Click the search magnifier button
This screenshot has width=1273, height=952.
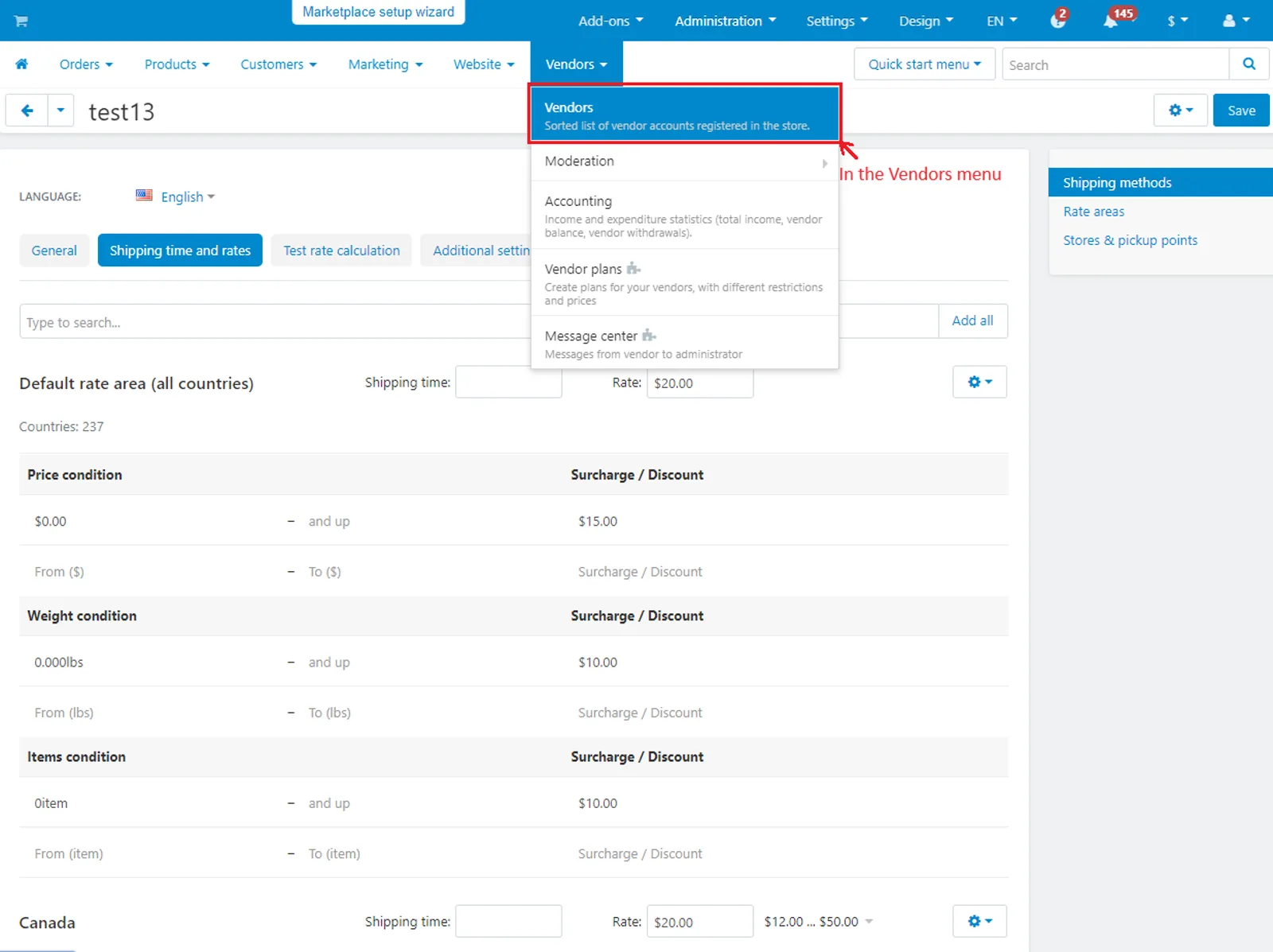click(1249, 64)
